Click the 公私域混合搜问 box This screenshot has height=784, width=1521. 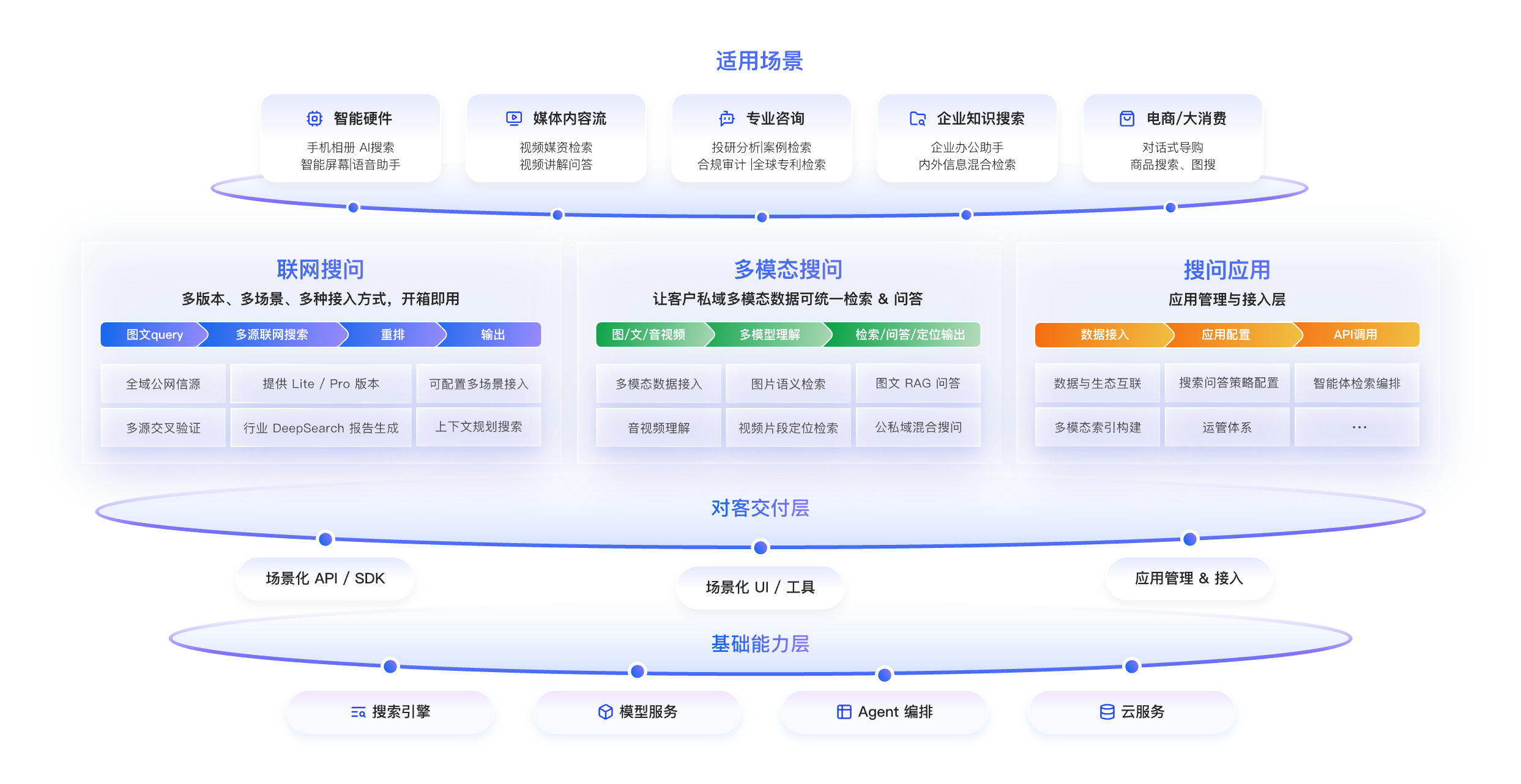(x=918, y=427)
